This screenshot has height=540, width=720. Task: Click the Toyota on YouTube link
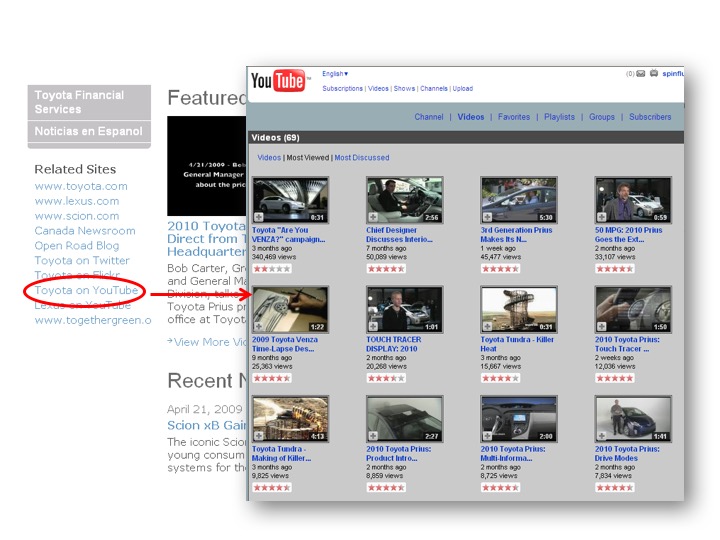[x=86, y=291]
